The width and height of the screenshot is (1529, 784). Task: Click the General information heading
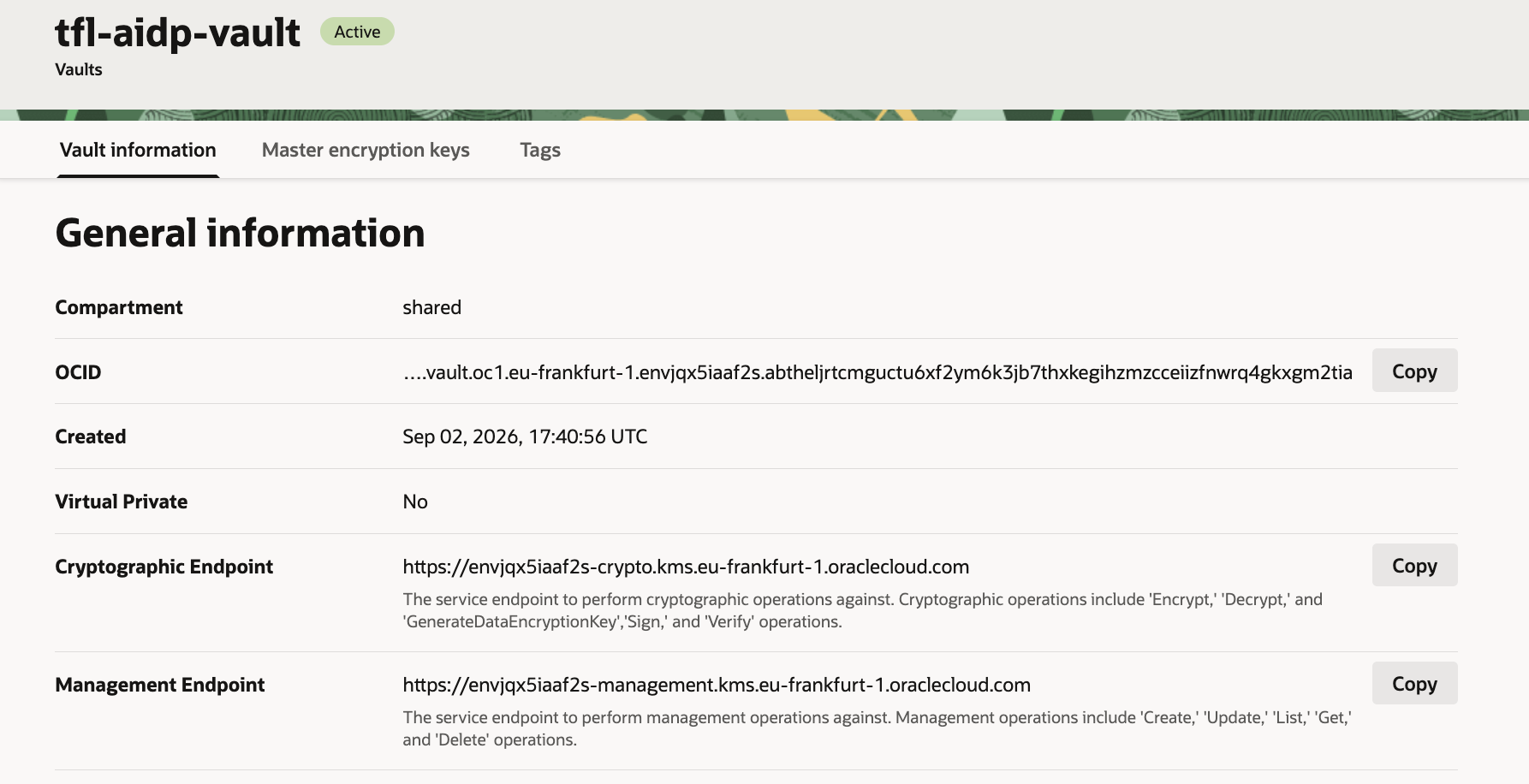point(240,233)
